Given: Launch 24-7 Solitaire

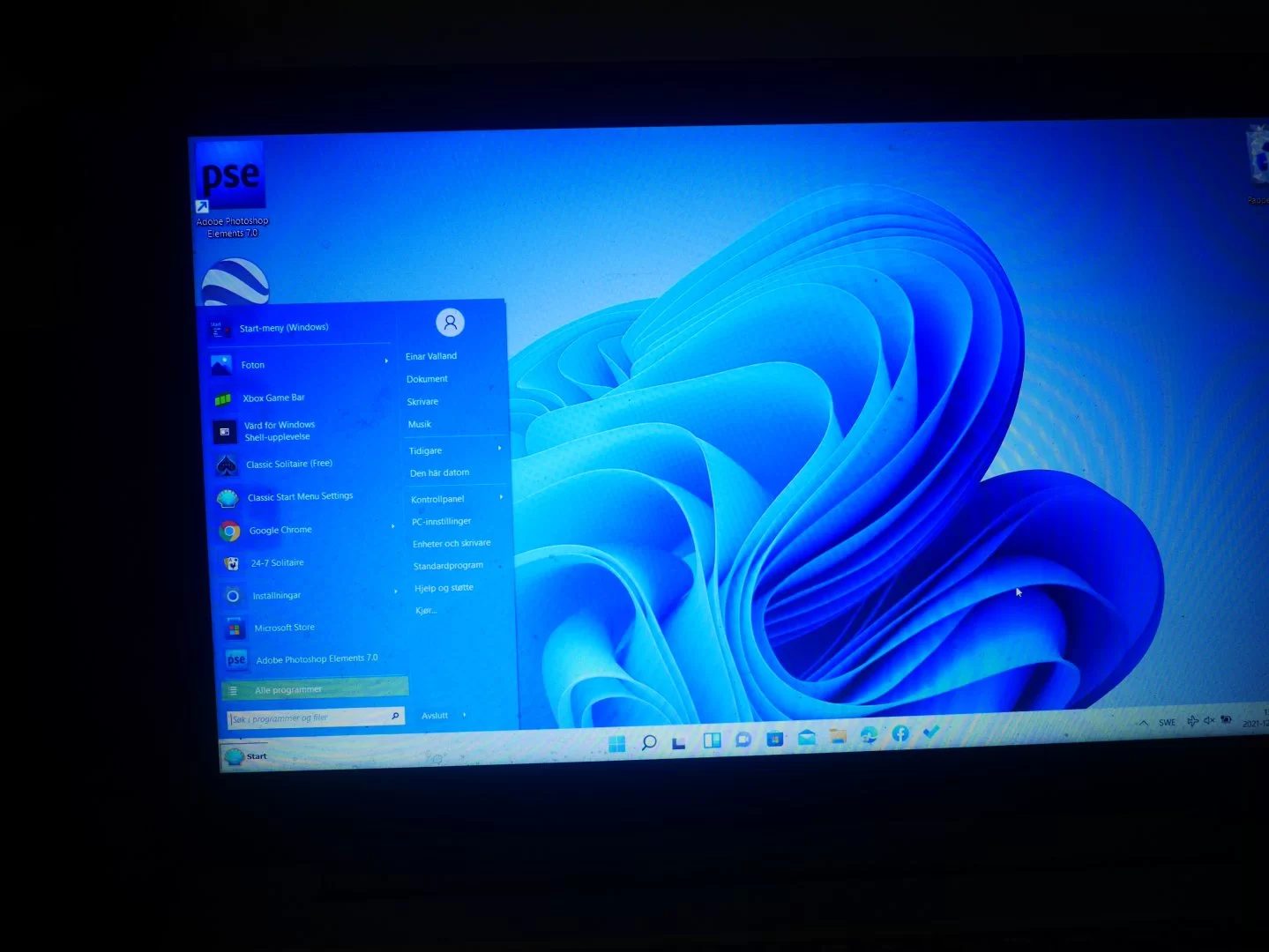Looking at the screenshot, I should tap(277, 563).
